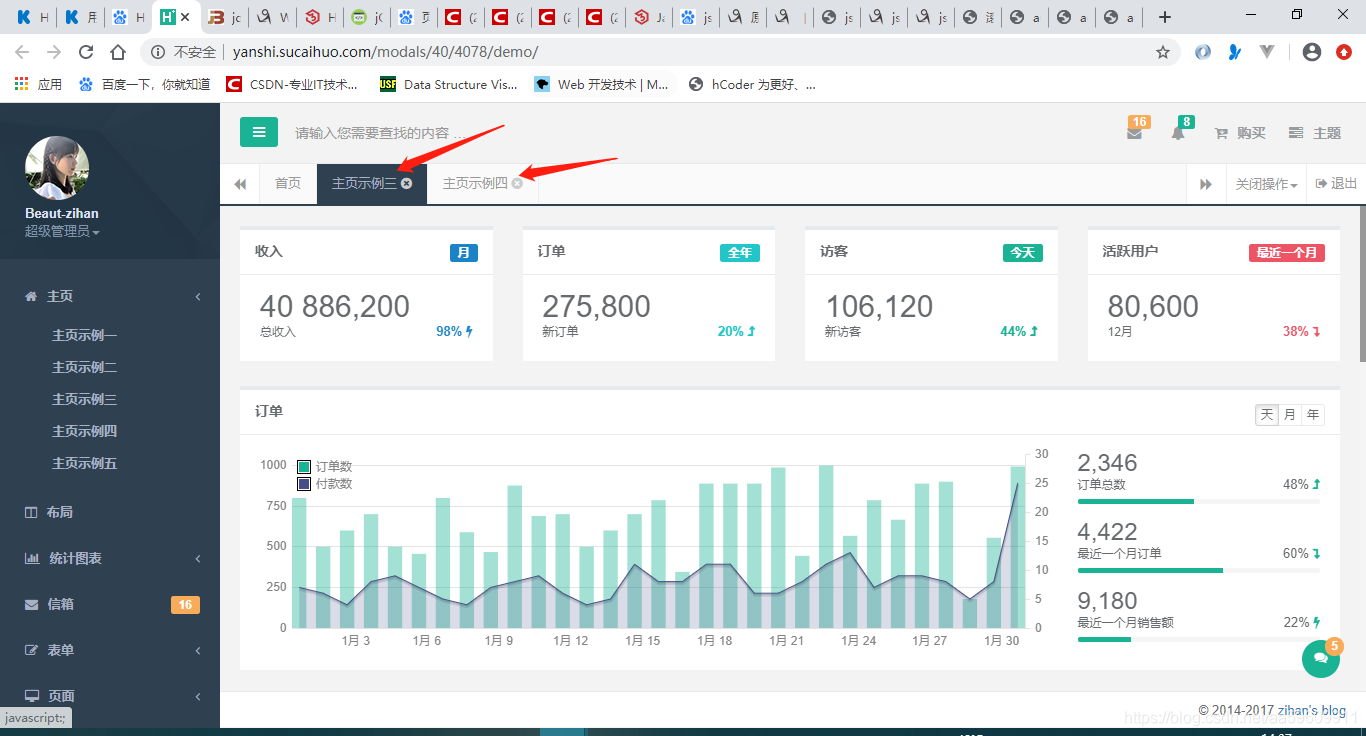Screen dimensions: 1366x736
Task: Click the 信箱 orange 16 badge
Action: 185,604
